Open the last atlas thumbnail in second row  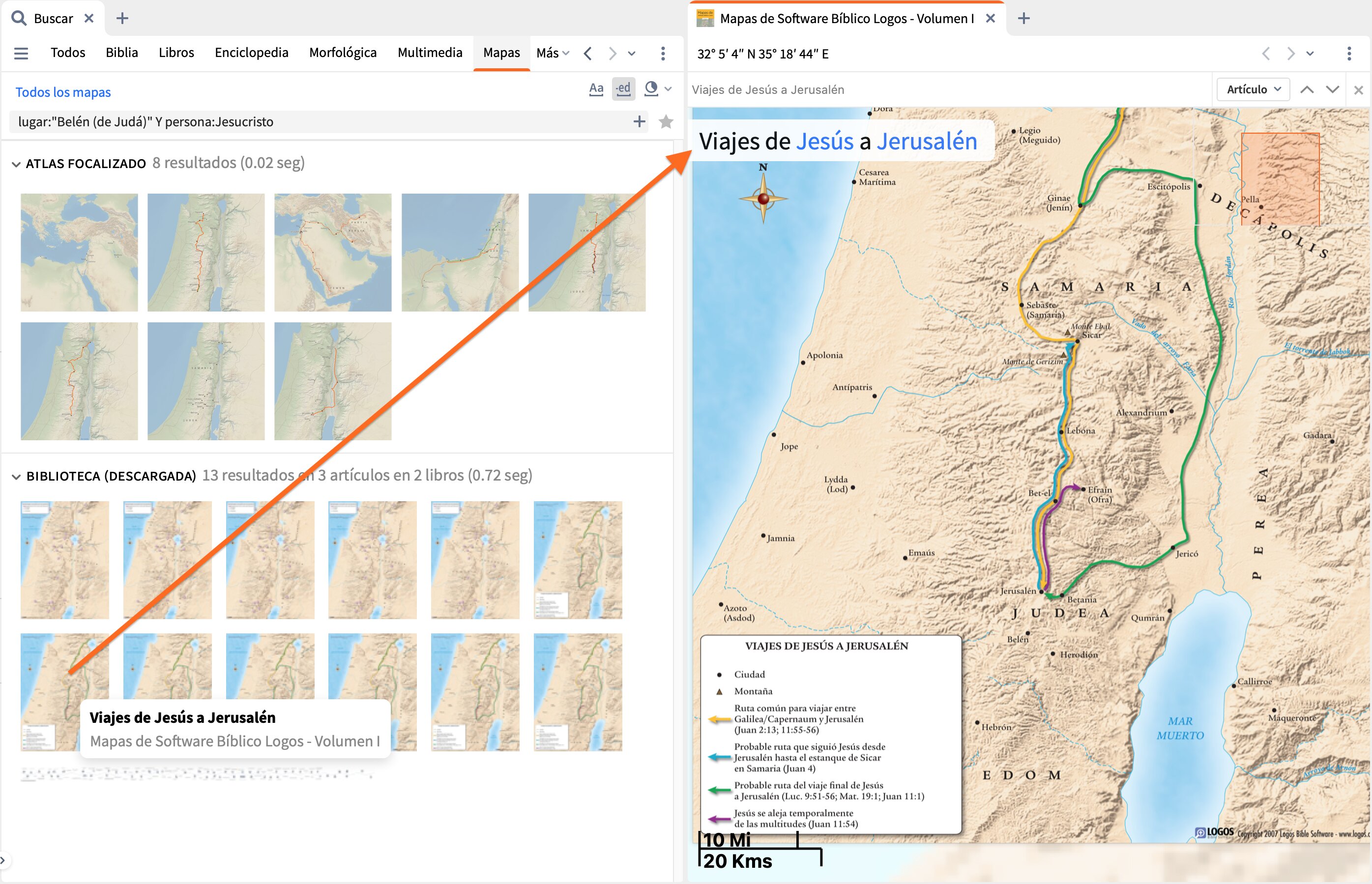click(333, 381)
